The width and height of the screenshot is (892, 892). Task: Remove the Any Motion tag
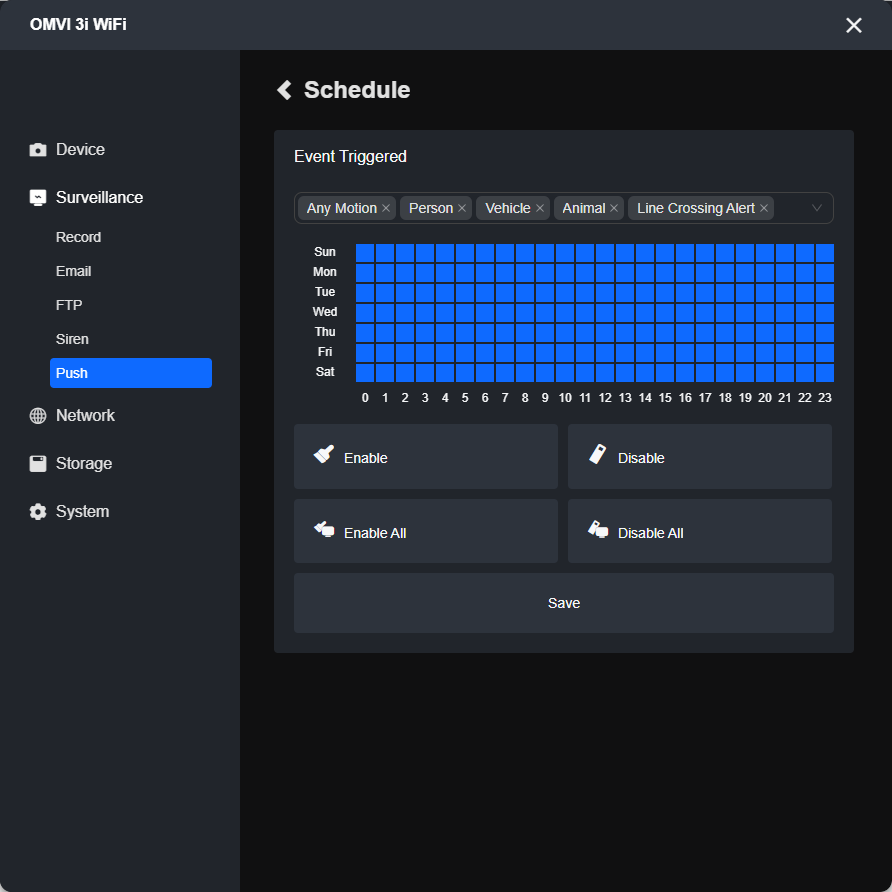386,208
